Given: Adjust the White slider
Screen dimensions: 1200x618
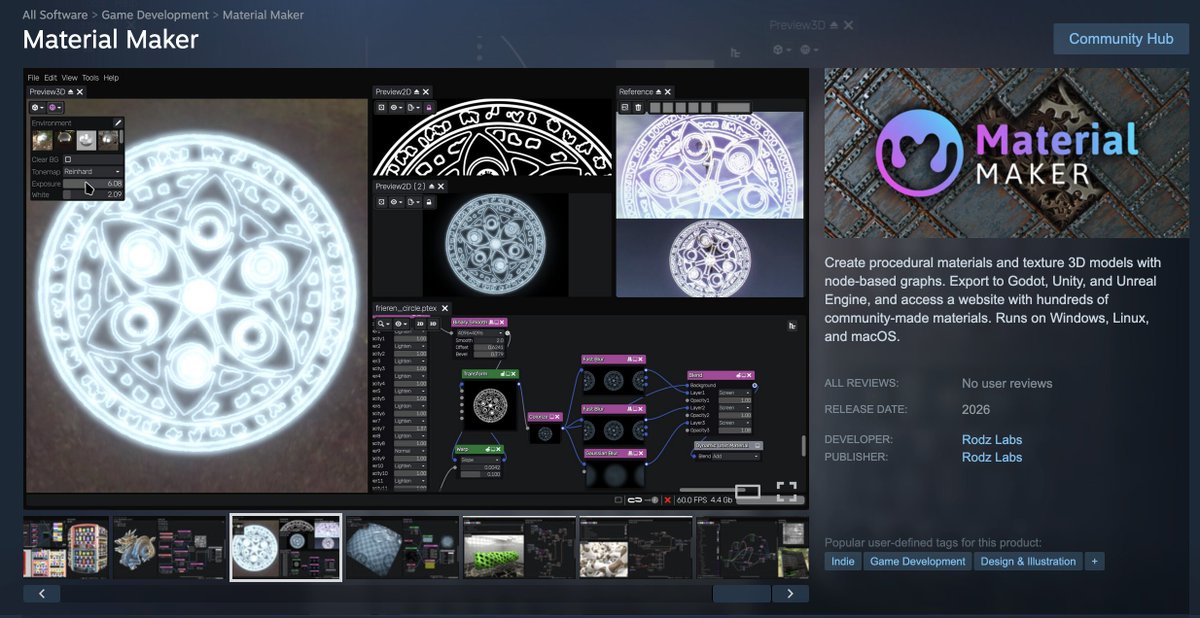Looking at the screenshot, I should click(x=92, y=195).
